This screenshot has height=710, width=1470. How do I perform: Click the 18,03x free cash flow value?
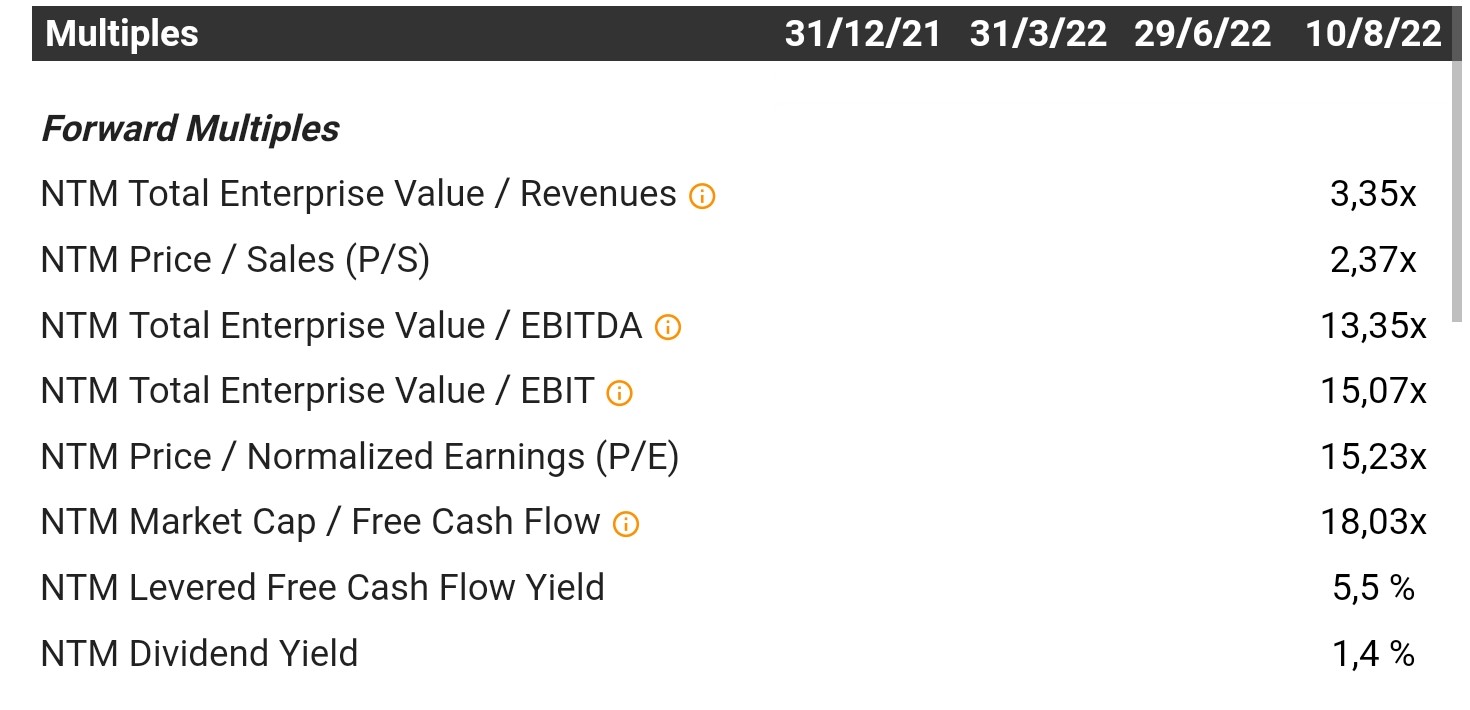(x=1373, y=522)
